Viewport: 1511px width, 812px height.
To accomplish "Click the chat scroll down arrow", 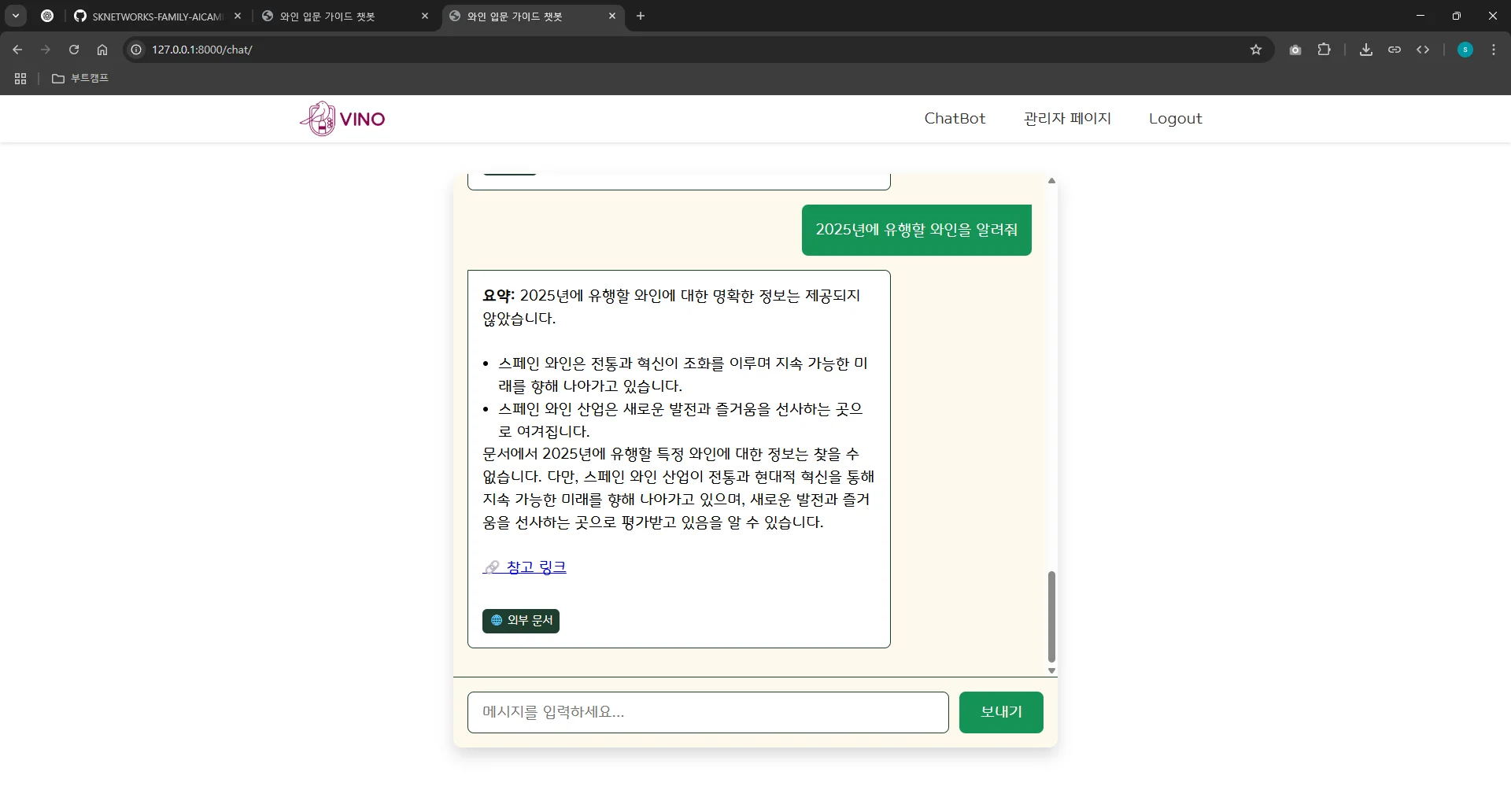I will coord(1051,671).
